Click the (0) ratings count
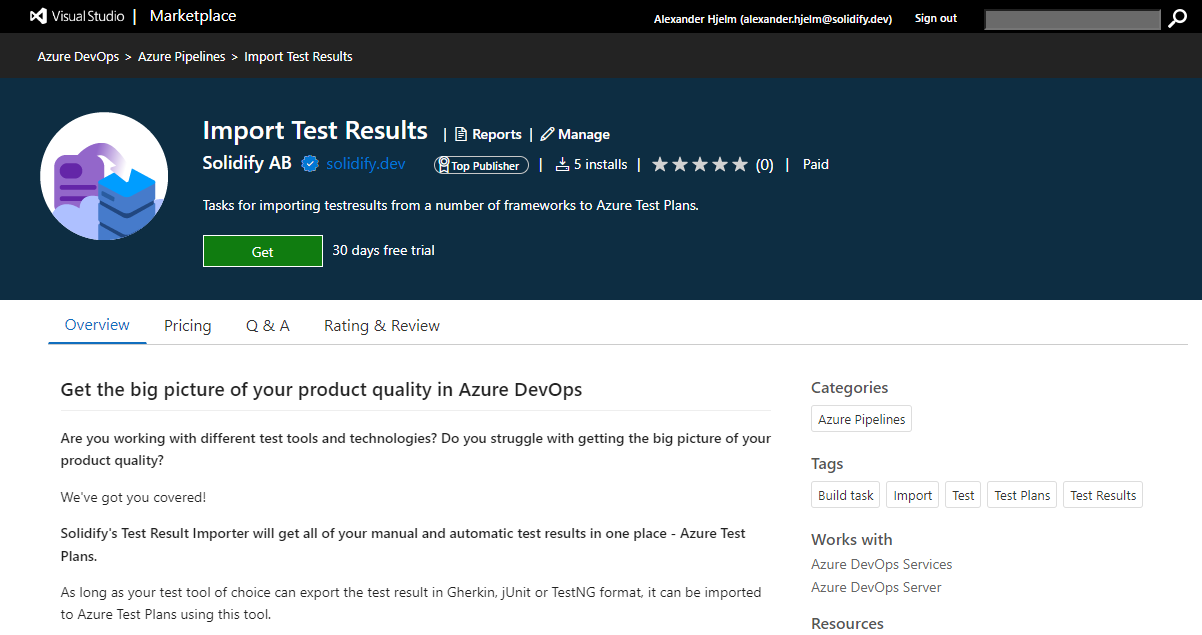This screenshot has width=1202, height=635. click(x=764, y=165)
